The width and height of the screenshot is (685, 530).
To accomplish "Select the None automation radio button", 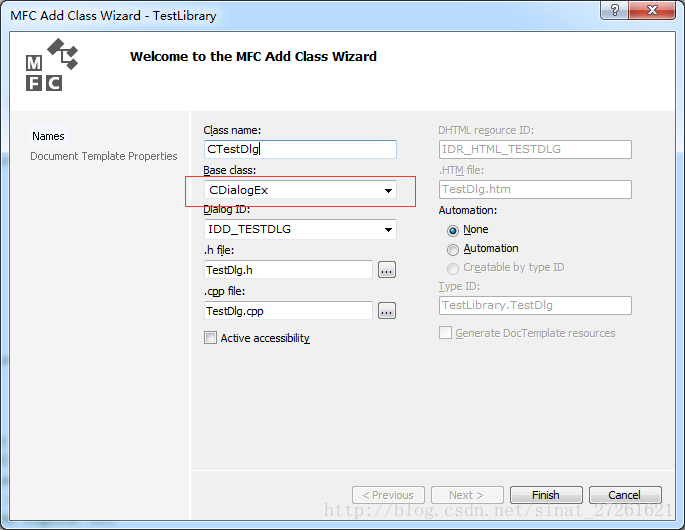I will [453, 230].
